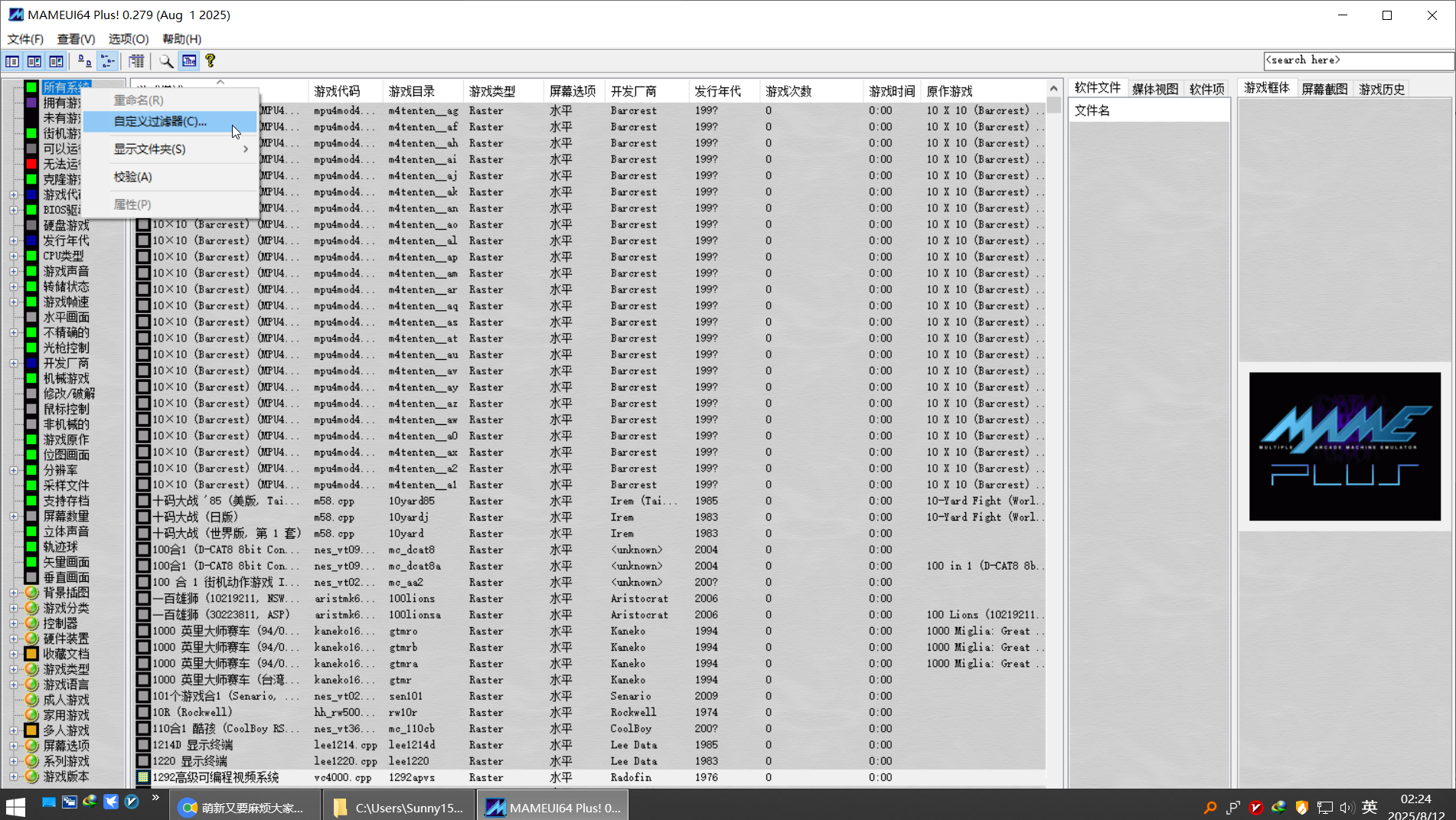Expand the CPU类型 tree folder

[14, 256]
